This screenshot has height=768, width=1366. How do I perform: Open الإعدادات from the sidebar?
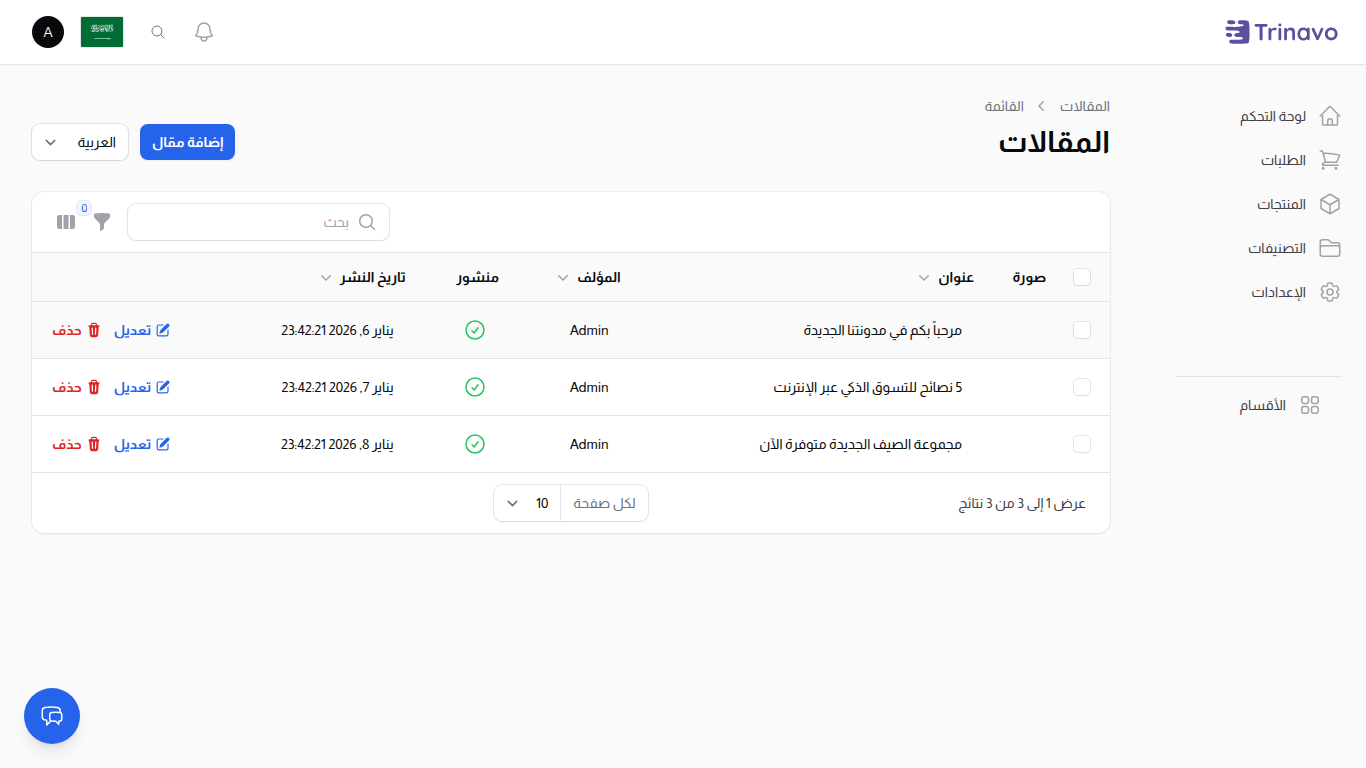tap(1330, 291)
